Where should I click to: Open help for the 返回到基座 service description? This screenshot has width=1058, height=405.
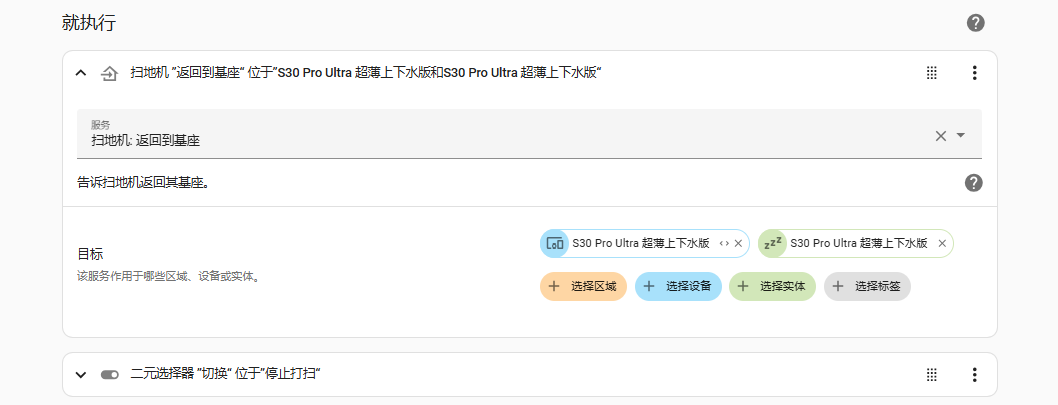click(x=973, y=183)
